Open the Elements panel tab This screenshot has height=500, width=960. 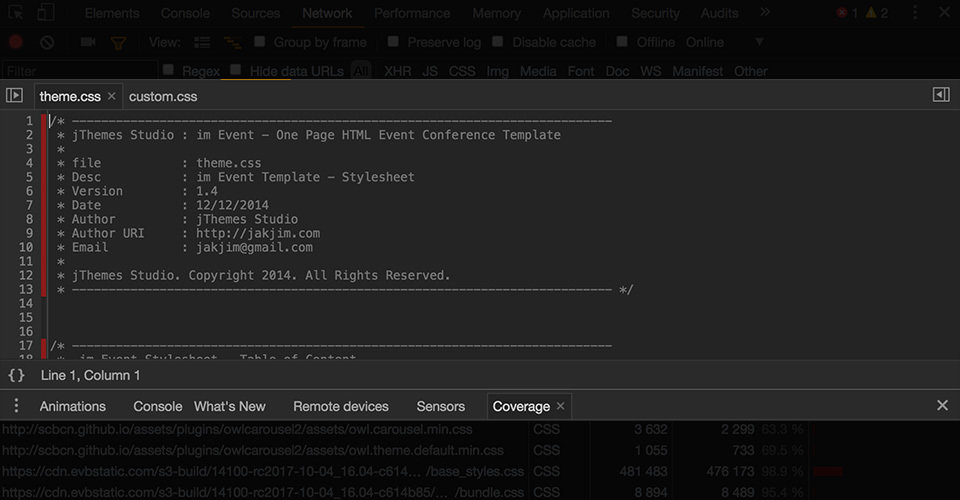[x=112, y=13]
